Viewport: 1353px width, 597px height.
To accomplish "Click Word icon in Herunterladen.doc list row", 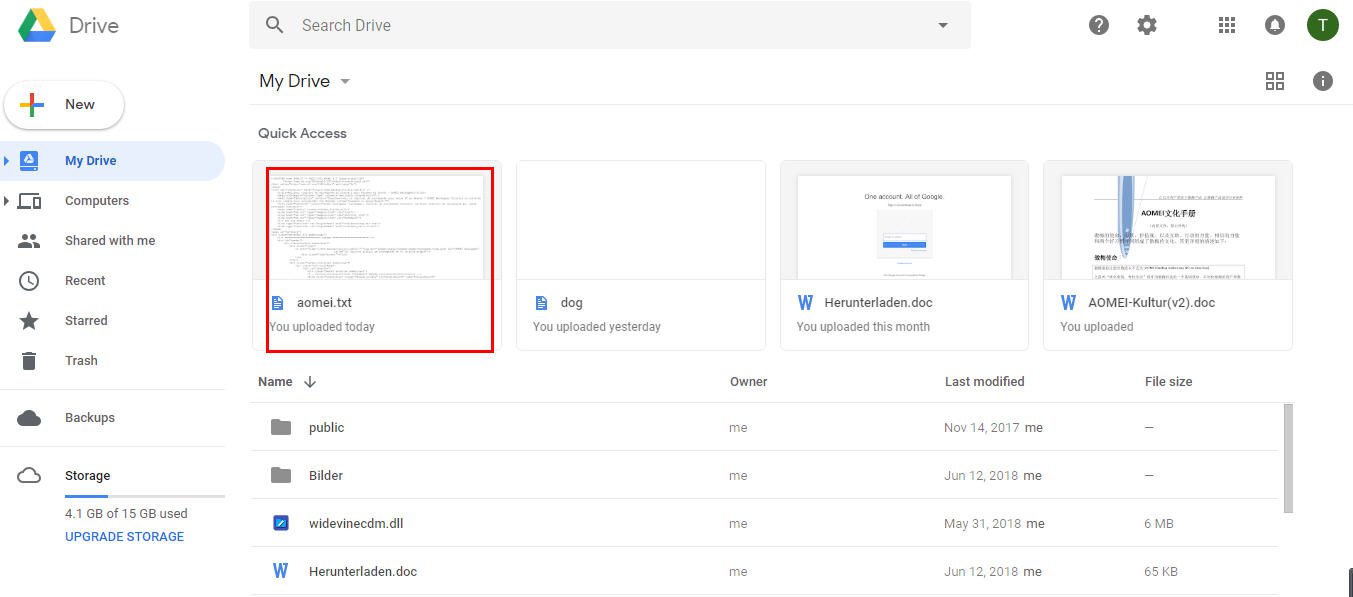I will (x=281, y=571).
